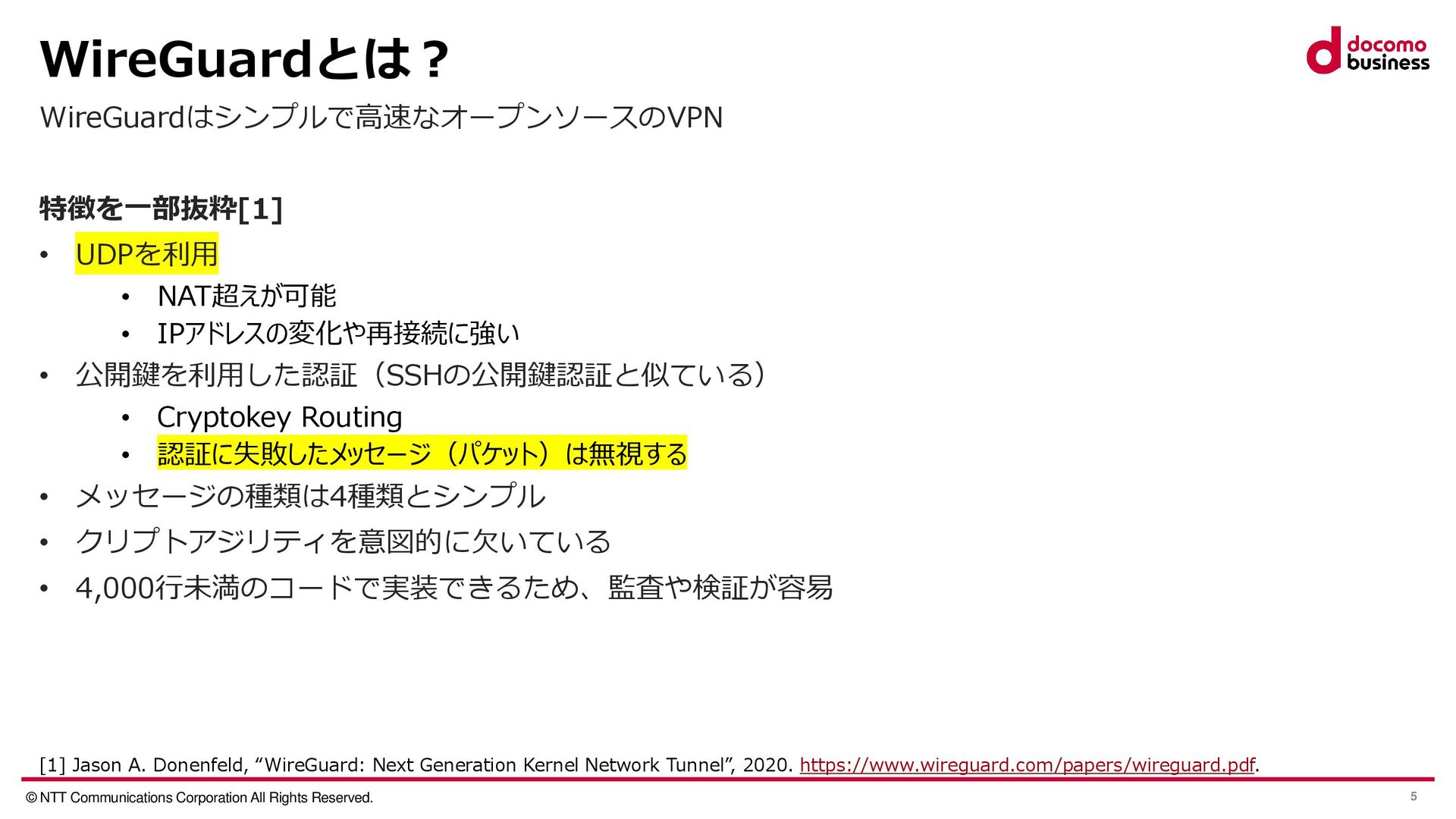1456x819 pixels.
Task: Click the メッセージの種類は4種類 bullet
Action: 310,496
